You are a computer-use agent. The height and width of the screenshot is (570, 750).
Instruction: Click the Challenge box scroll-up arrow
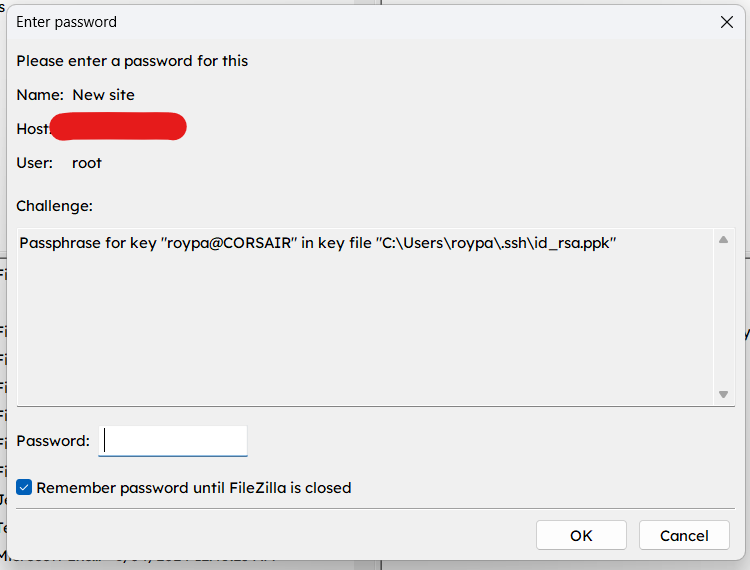pyautogui.click(x=723, y=240)
